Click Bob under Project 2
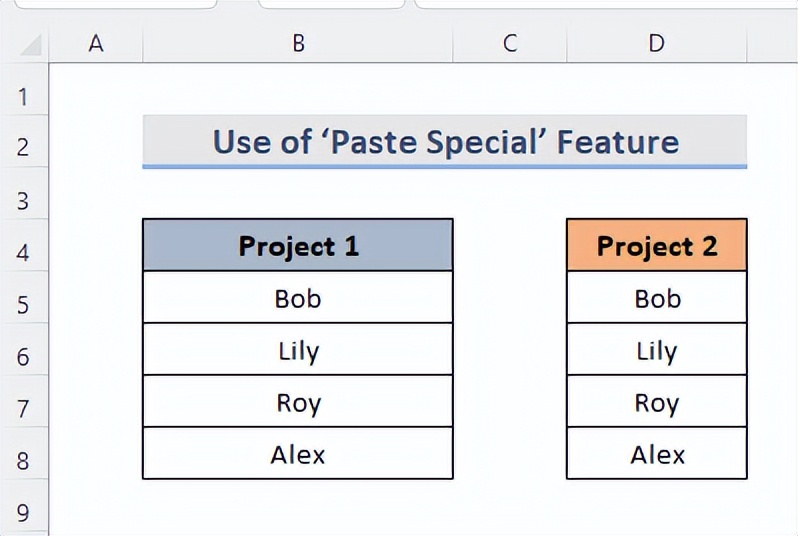This screenshot has height=536, width=798. pyautogui.click(x=657, y=298)
